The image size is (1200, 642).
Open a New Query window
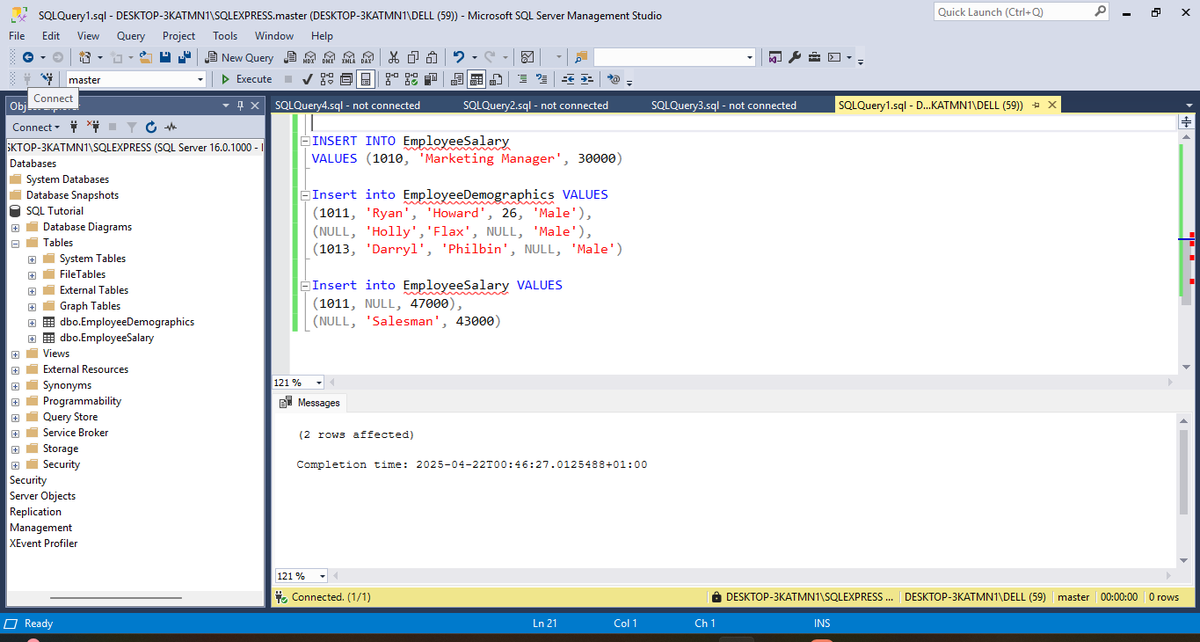tap(239, 57)
